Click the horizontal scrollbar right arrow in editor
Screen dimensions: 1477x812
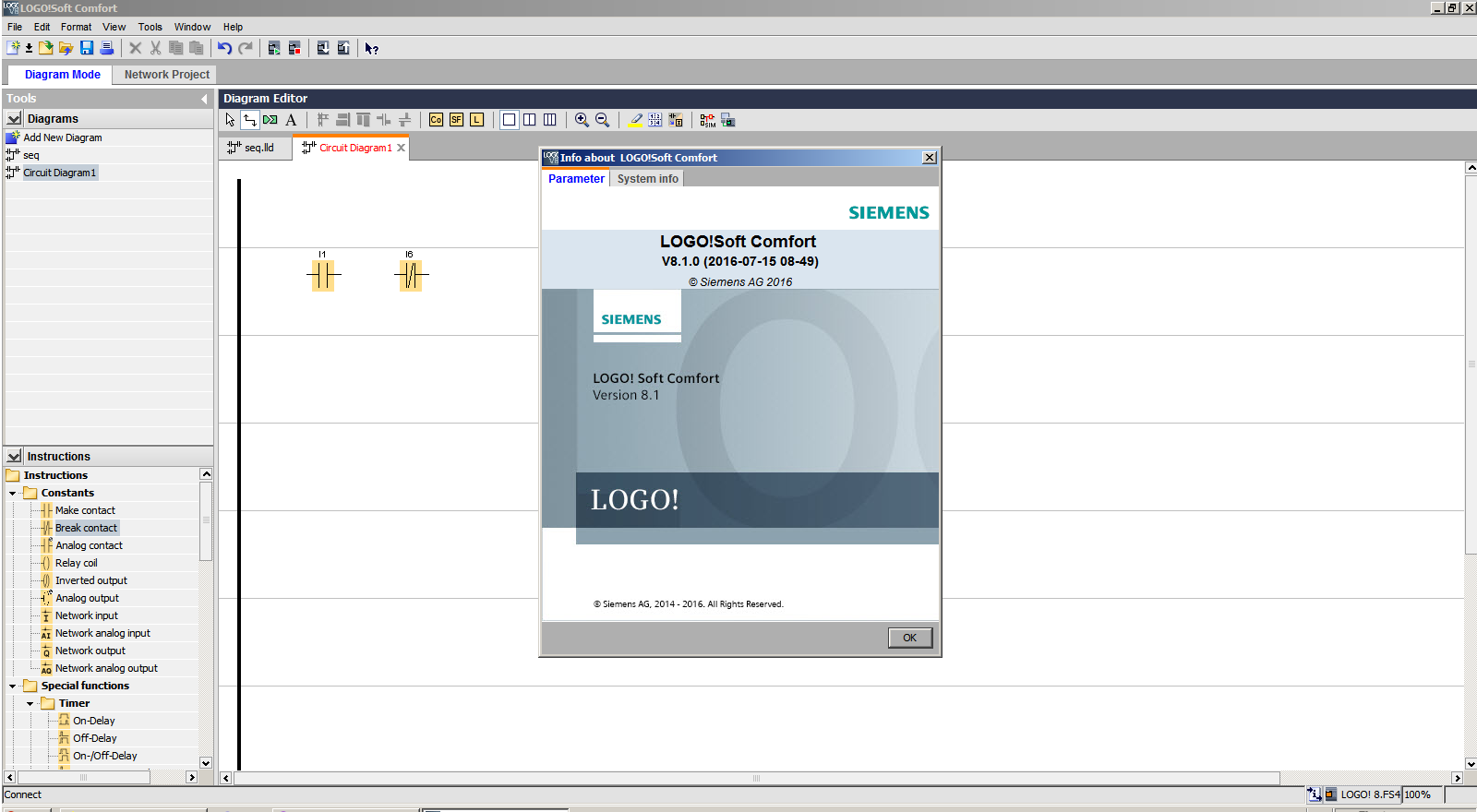[x=1458, y=778]
